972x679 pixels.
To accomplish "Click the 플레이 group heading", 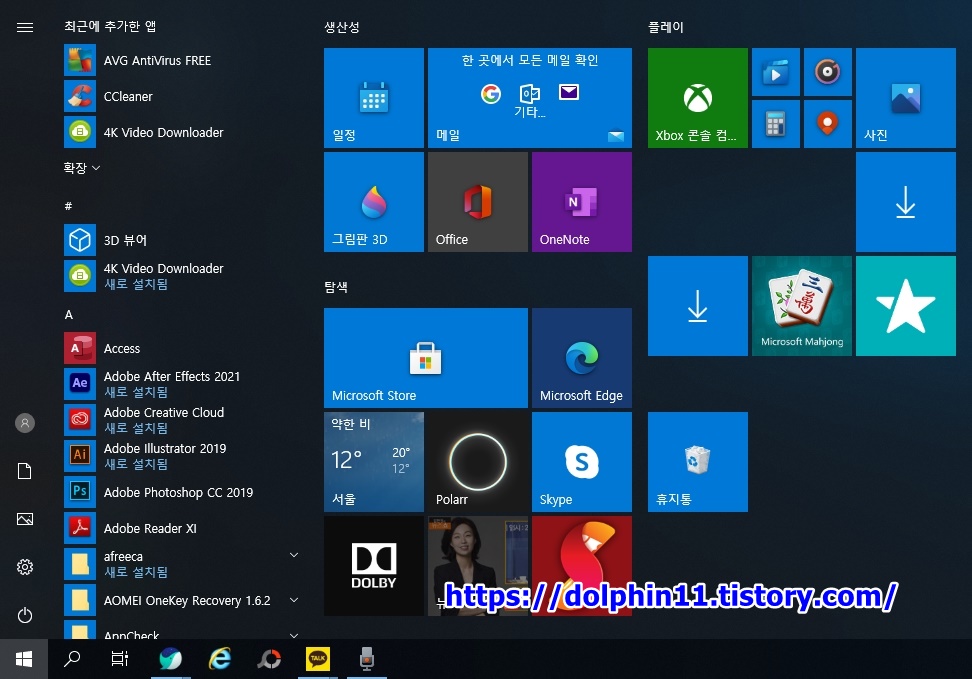I will pos(666,27).
